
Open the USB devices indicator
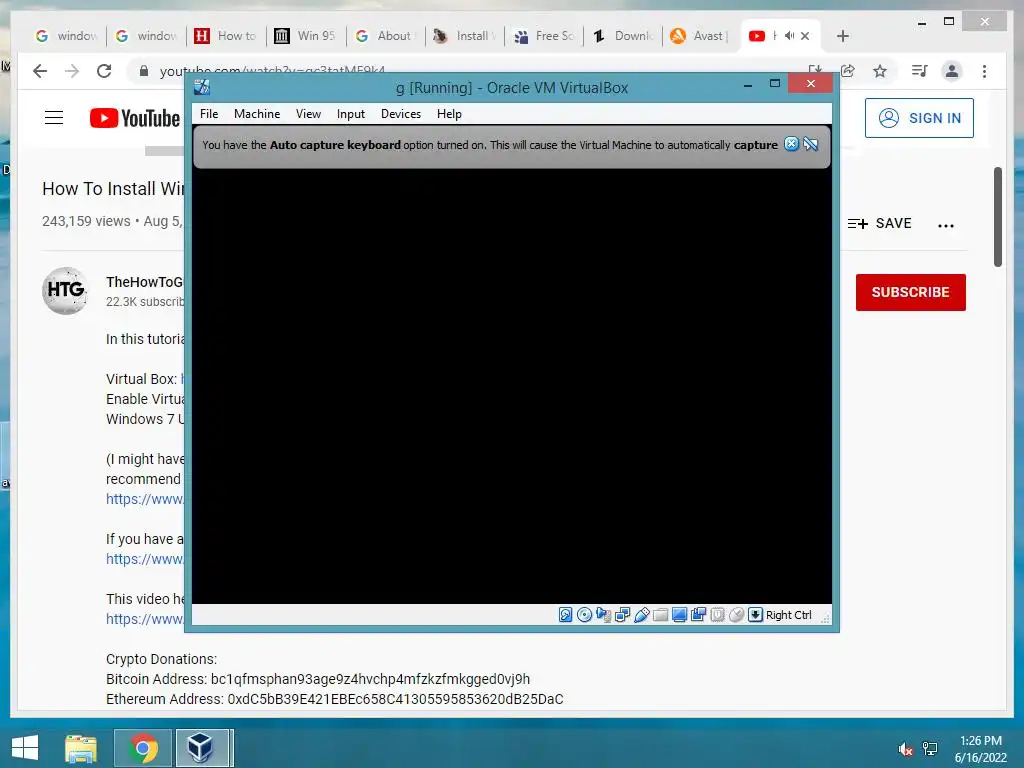pyautogui.click(x=641, y=615)
